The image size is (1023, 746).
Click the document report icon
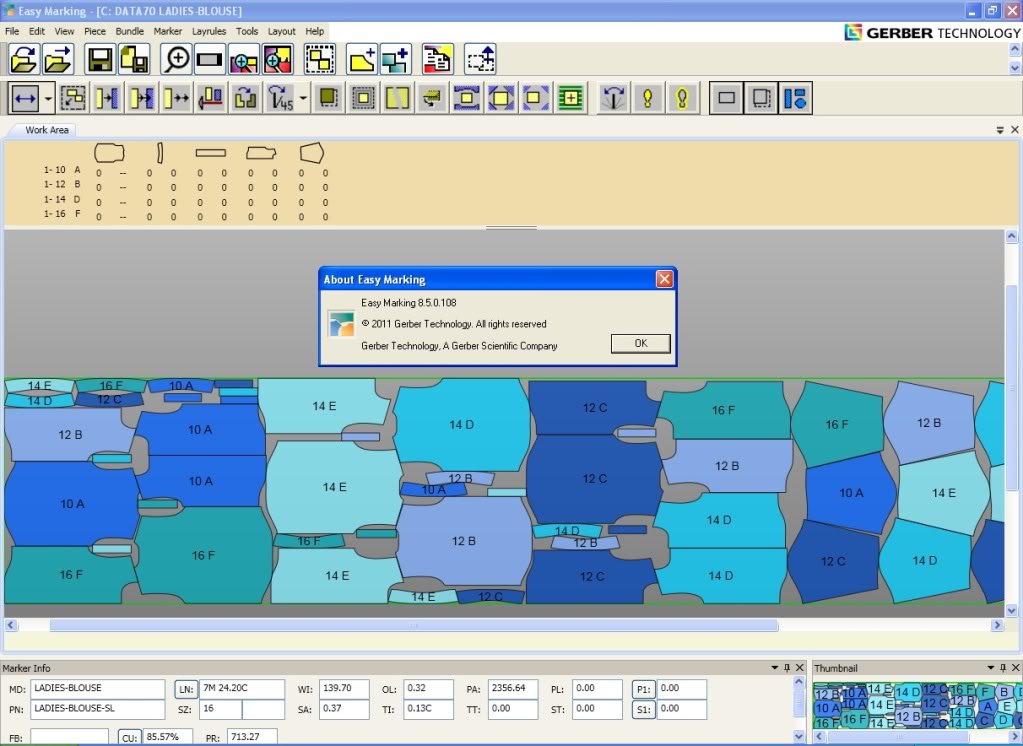tap(438, 59)
